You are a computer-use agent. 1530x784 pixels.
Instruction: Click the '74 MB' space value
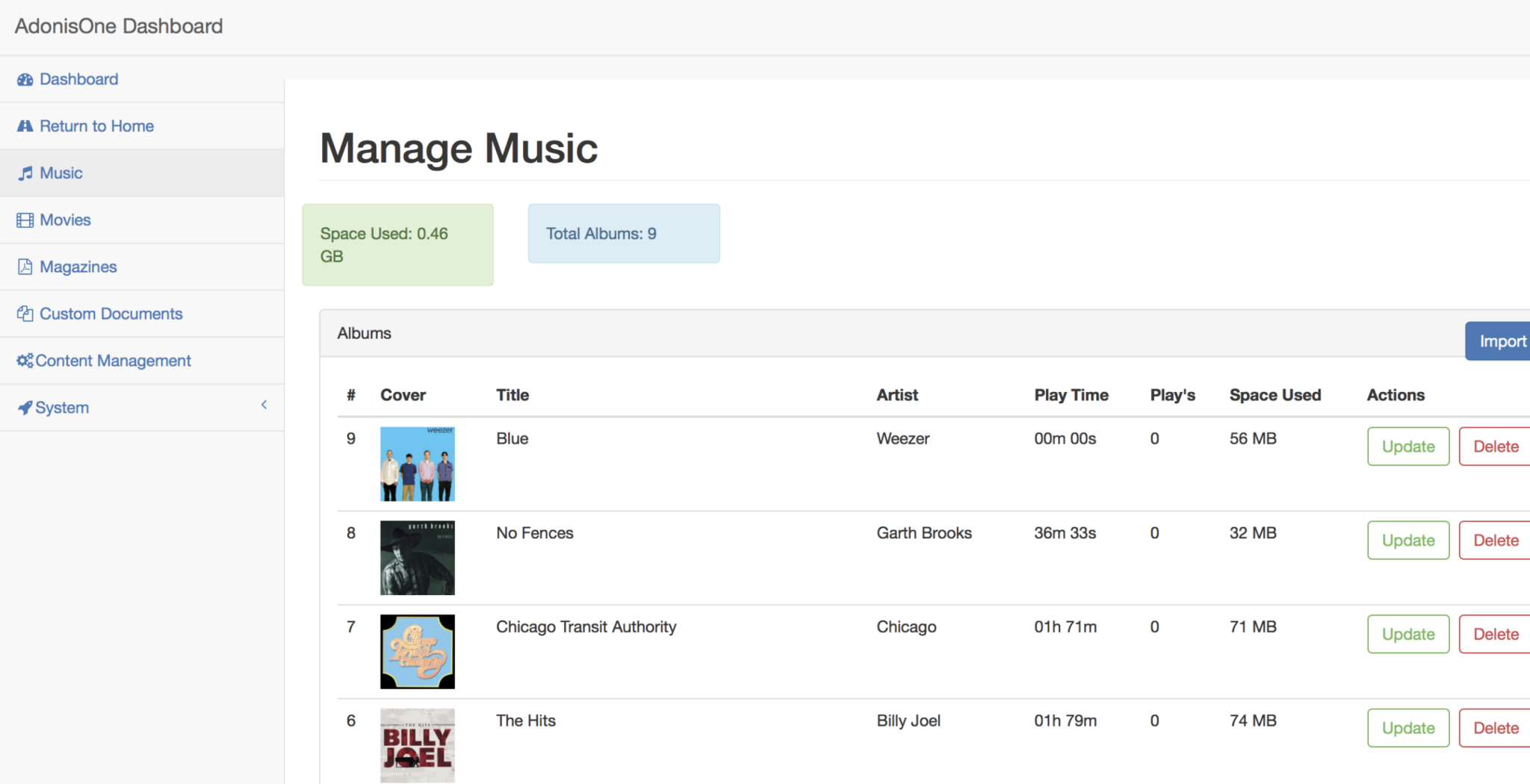pyautogui.click(x=1253, y=721)
